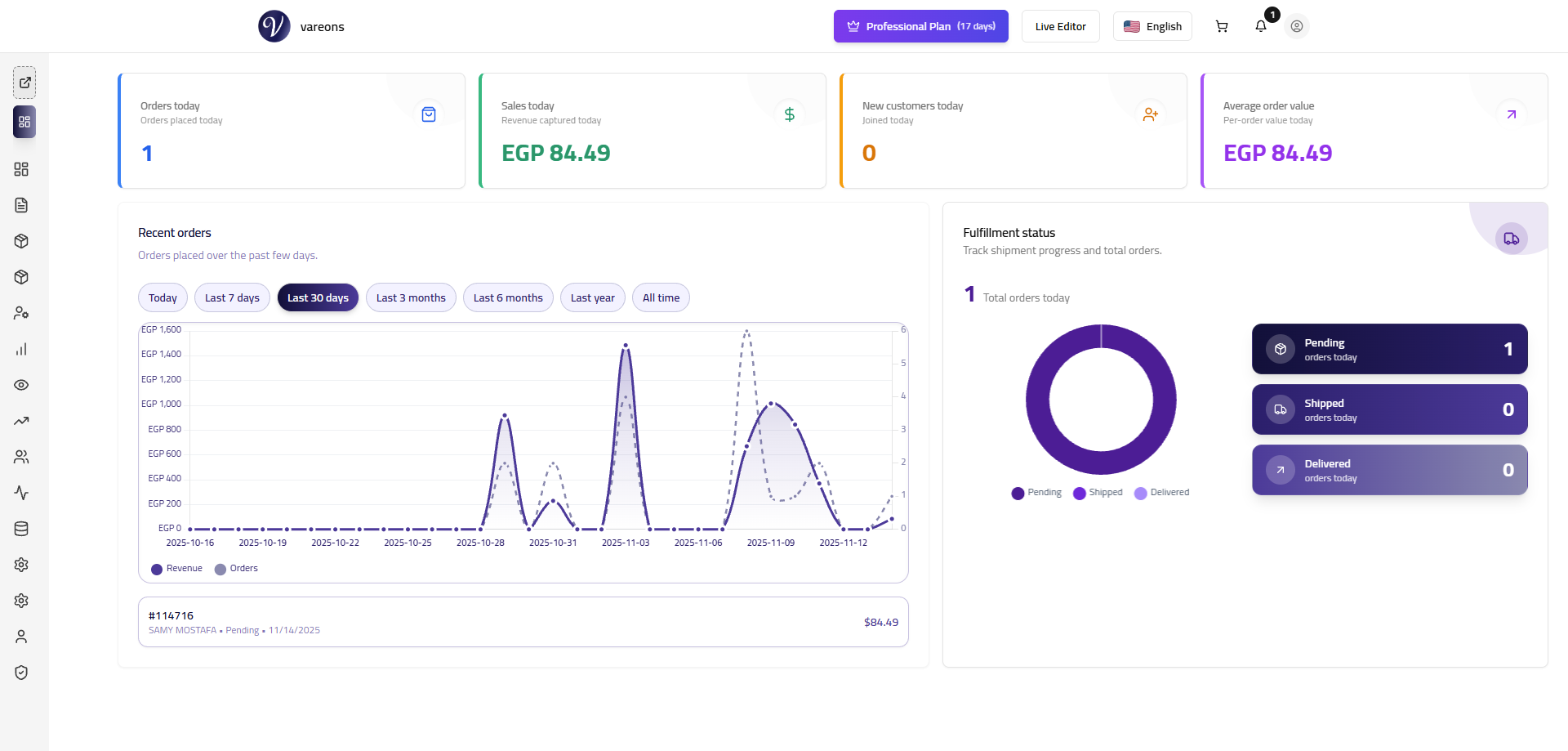Click the Delivered orders status card
The width and height of the screenshot is (1568, 751).
tap(1388, 470)
